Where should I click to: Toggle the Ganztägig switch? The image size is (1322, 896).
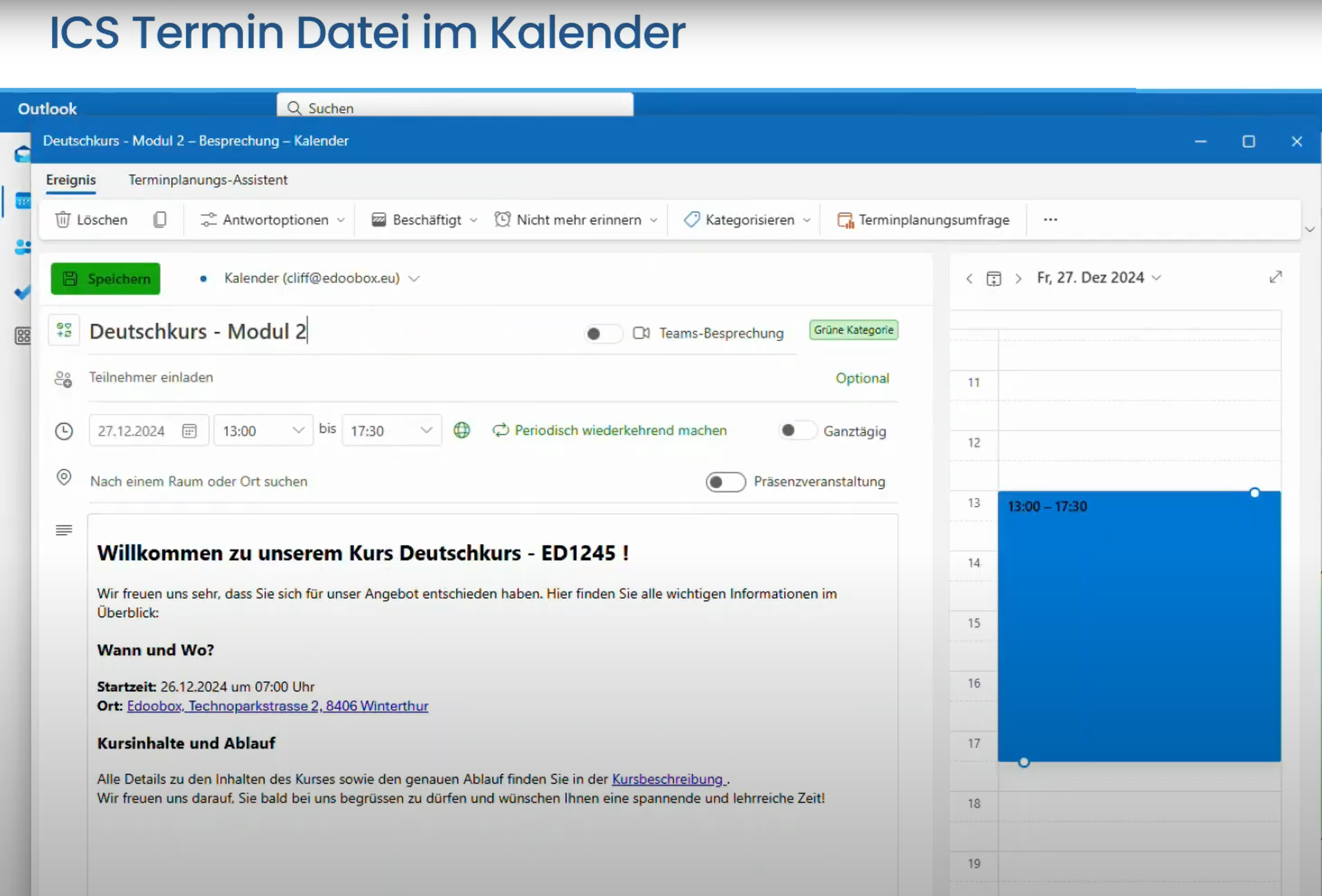797,430
